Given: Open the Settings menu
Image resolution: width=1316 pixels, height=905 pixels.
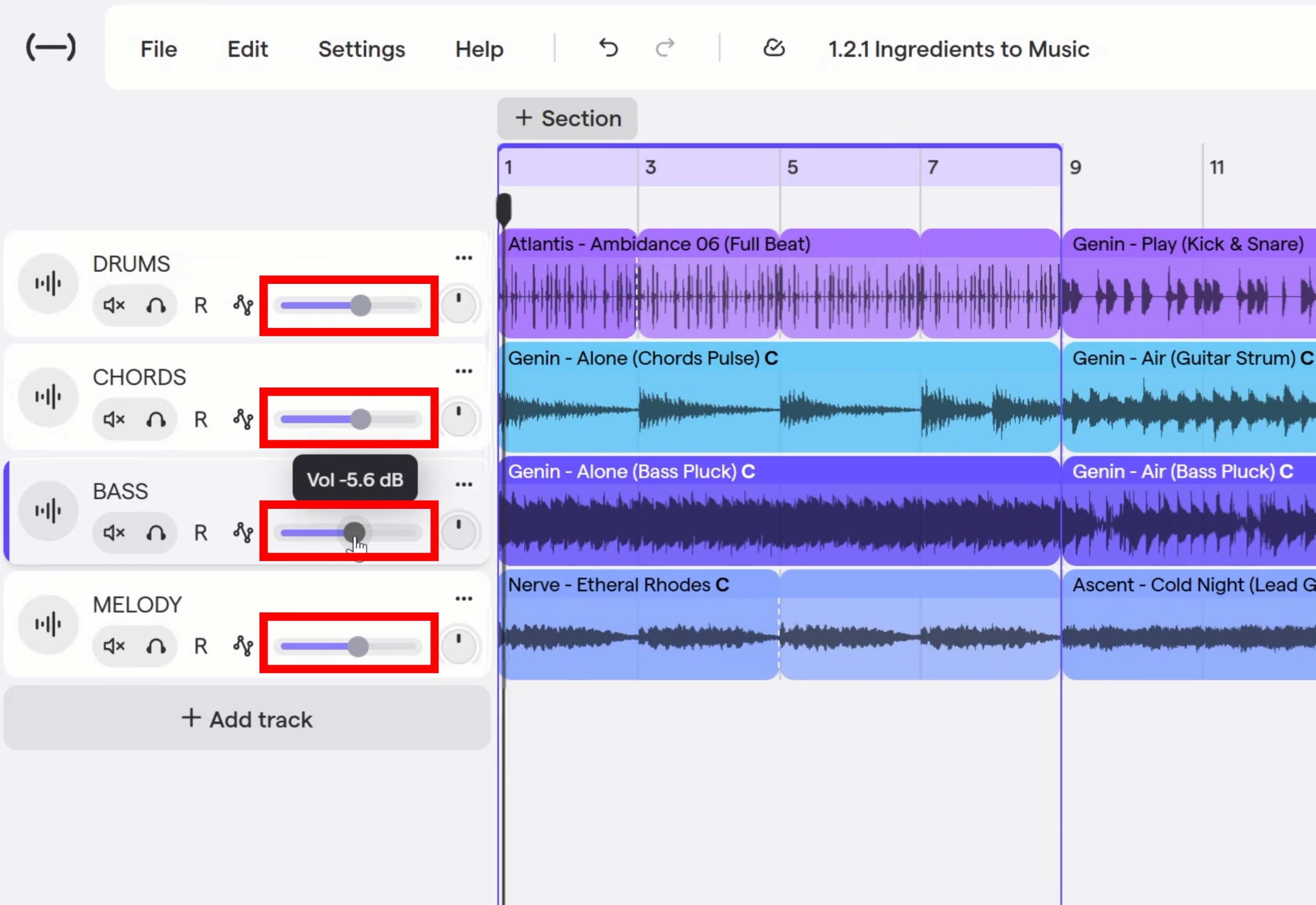Looking at the screenshot, I should pyautogui.click(x=362, y=50).
